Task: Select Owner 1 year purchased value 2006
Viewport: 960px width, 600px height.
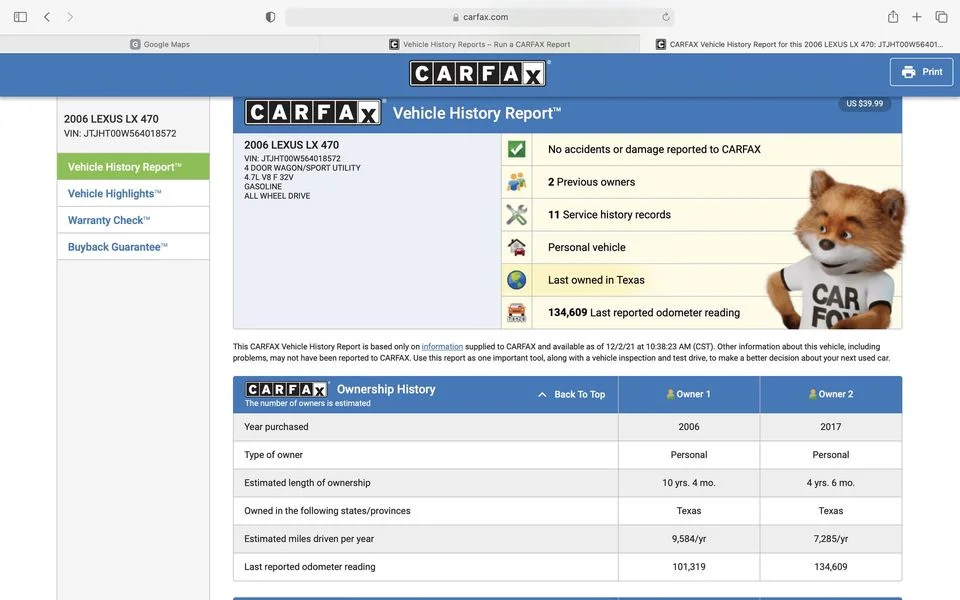Action: pos(689,427)
